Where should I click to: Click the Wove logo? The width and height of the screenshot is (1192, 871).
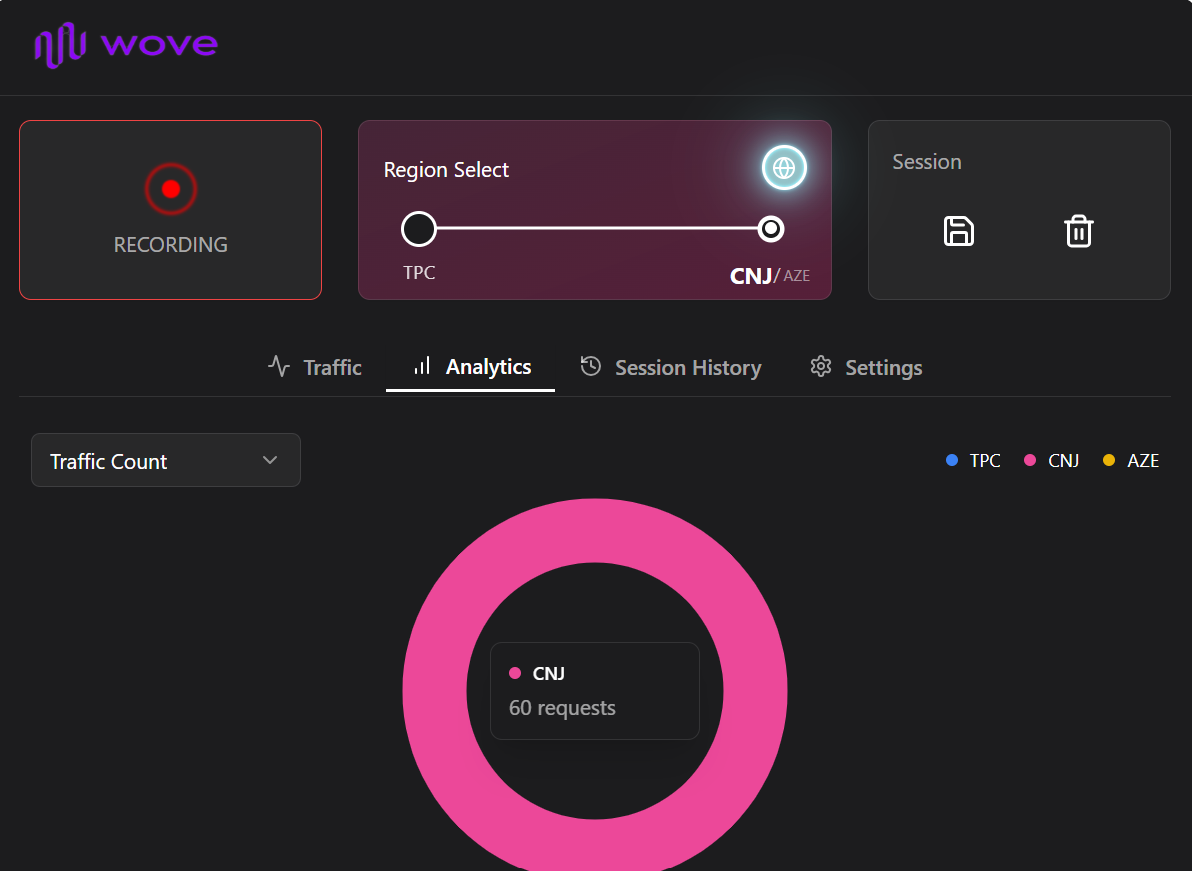(126, 45)
